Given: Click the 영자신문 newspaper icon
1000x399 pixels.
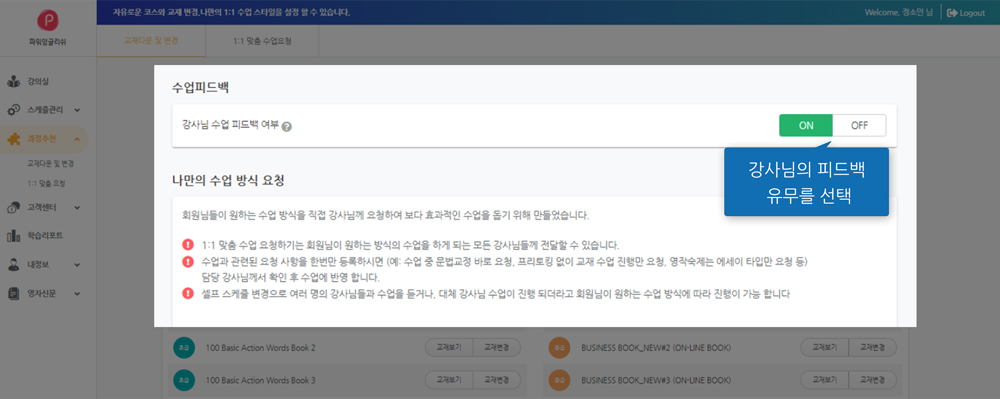Looking at the screenshot, I should (x=14, y=293).
